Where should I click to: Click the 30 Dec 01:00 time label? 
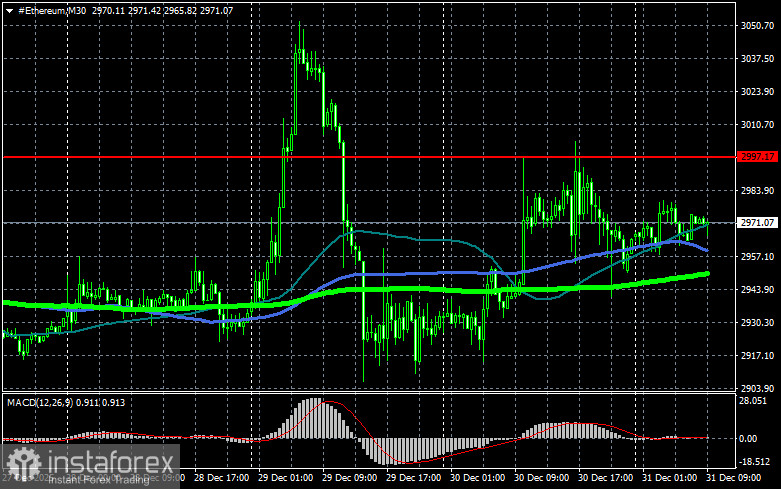tap(477, 478)
